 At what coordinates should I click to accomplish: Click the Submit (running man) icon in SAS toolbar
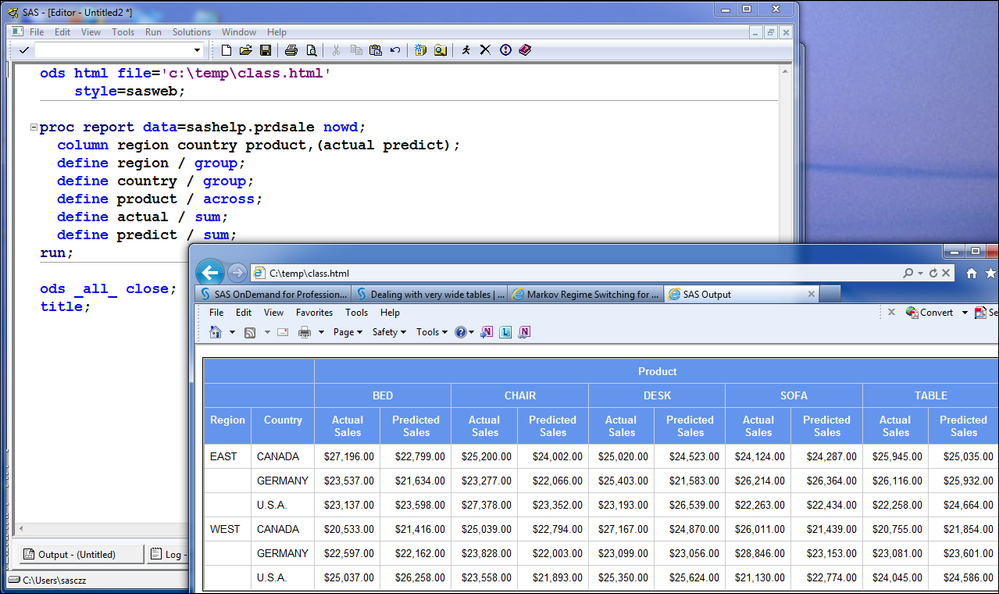465,50
